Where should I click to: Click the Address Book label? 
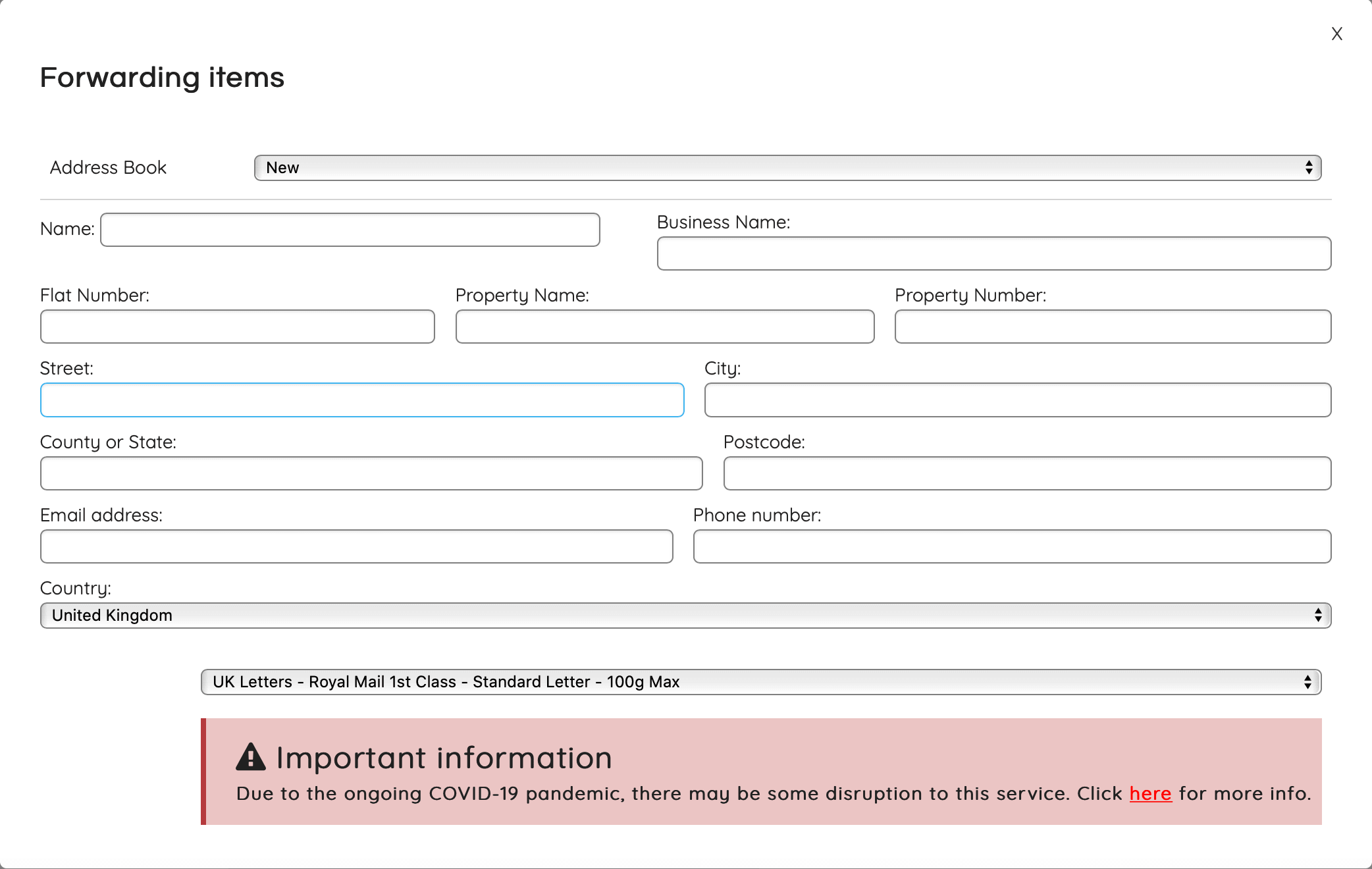coord(108,167)
